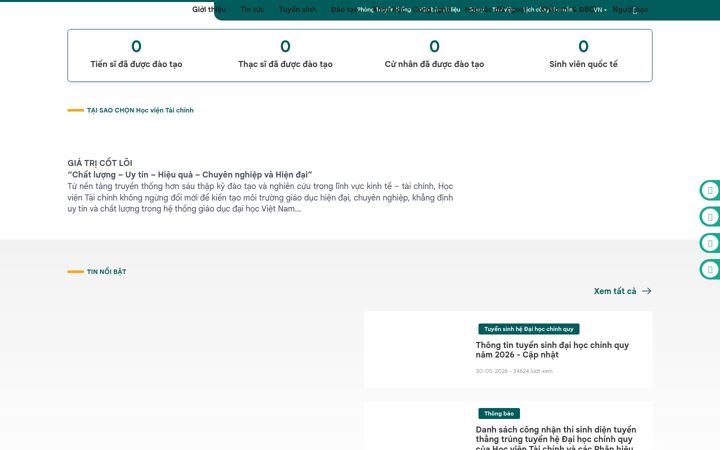Open the Tuyển sinh navigation item
720x450 pixels.
298,9
